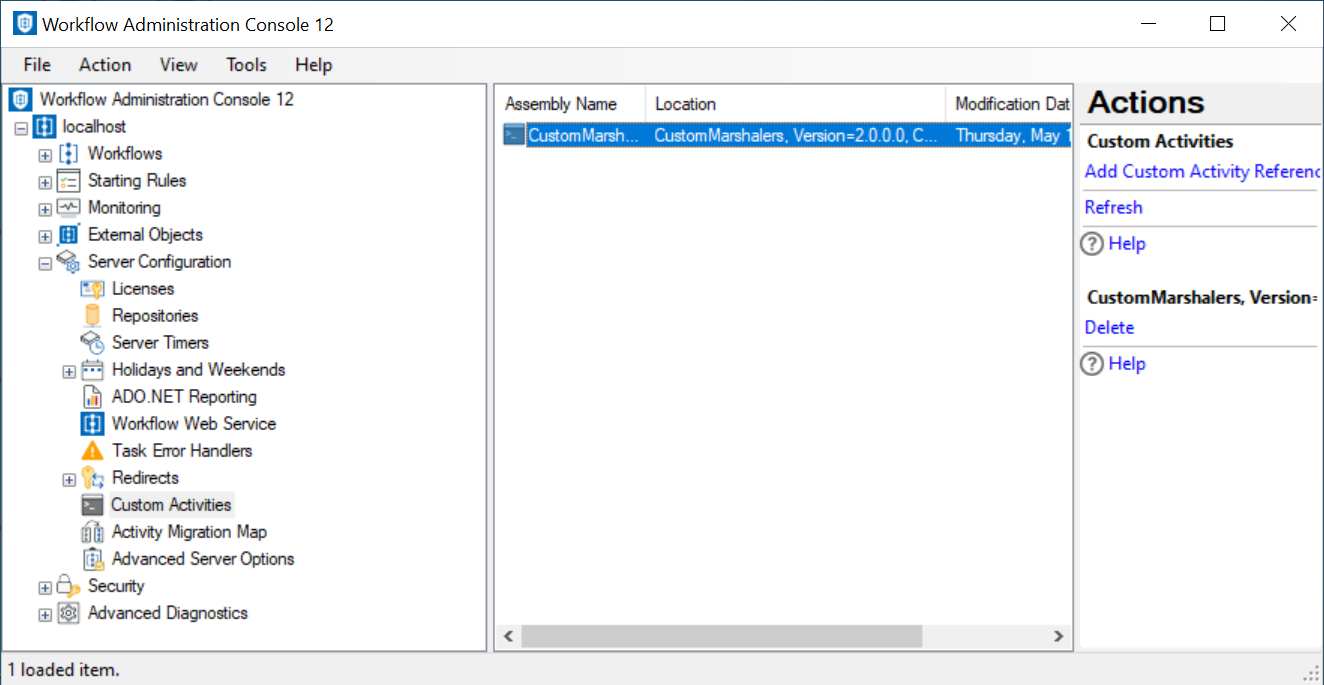1324x685 pixels.
Task: Expand the Workflows tree node
Action: [45, 155]
